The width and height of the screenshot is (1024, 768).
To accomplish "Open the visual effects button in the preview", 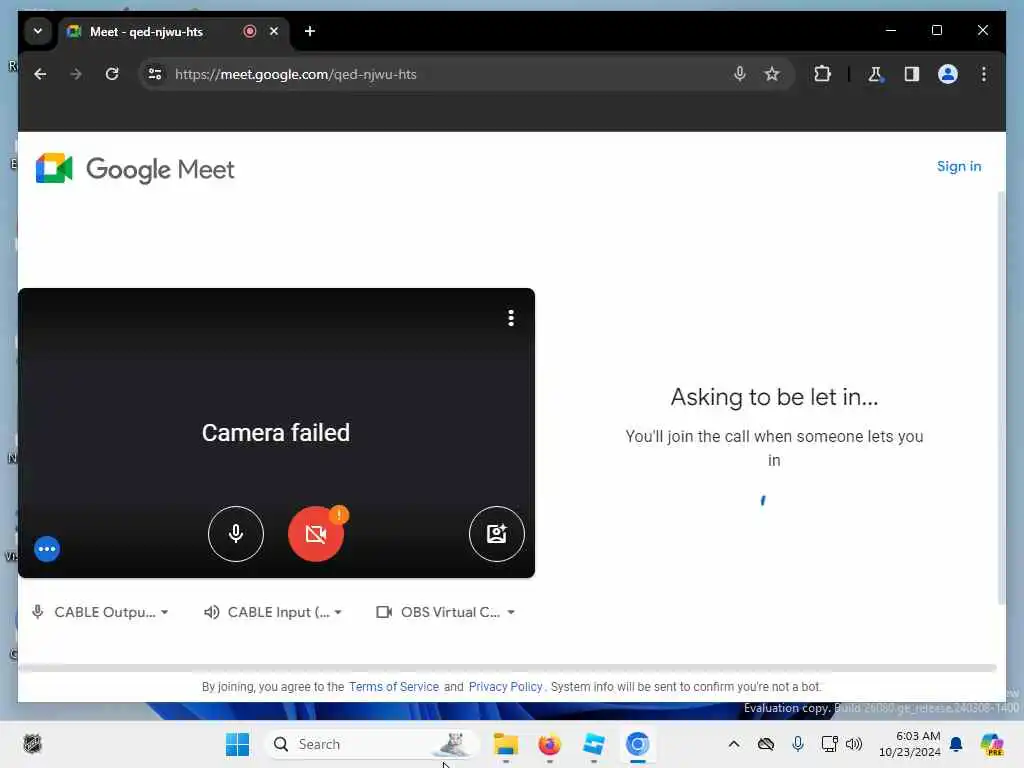I will point(496,534).
